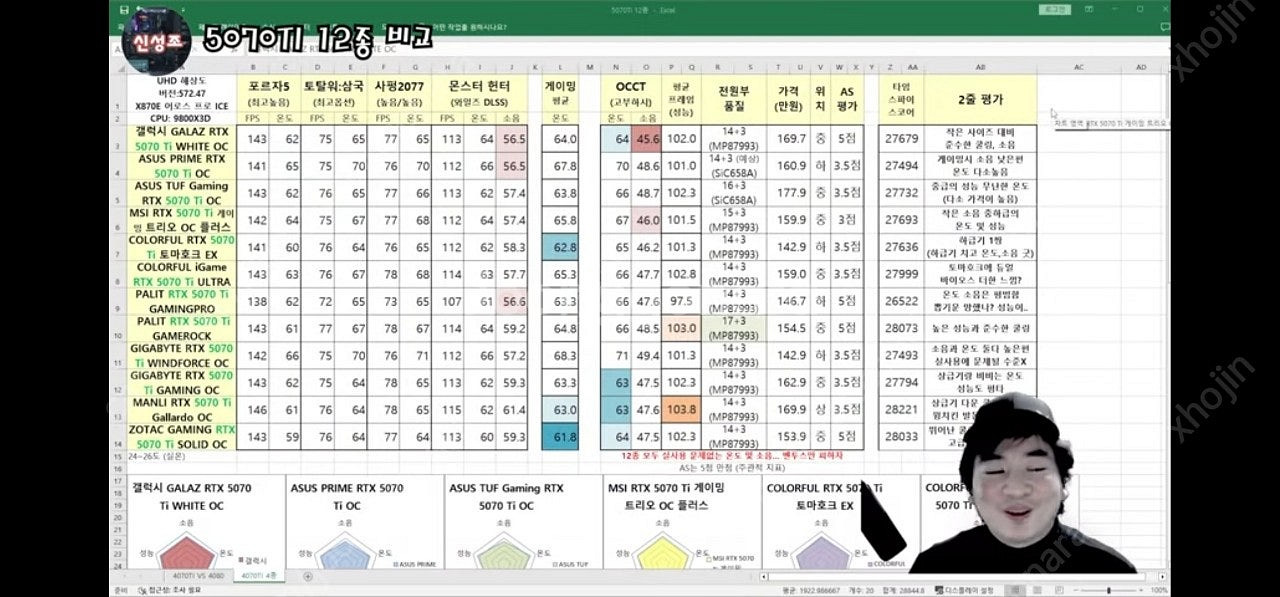The image size is (1280, 597).
Task: Open the 접근성 accessibility status indicator
Action: pyautogui.click(x=168, y=591)
